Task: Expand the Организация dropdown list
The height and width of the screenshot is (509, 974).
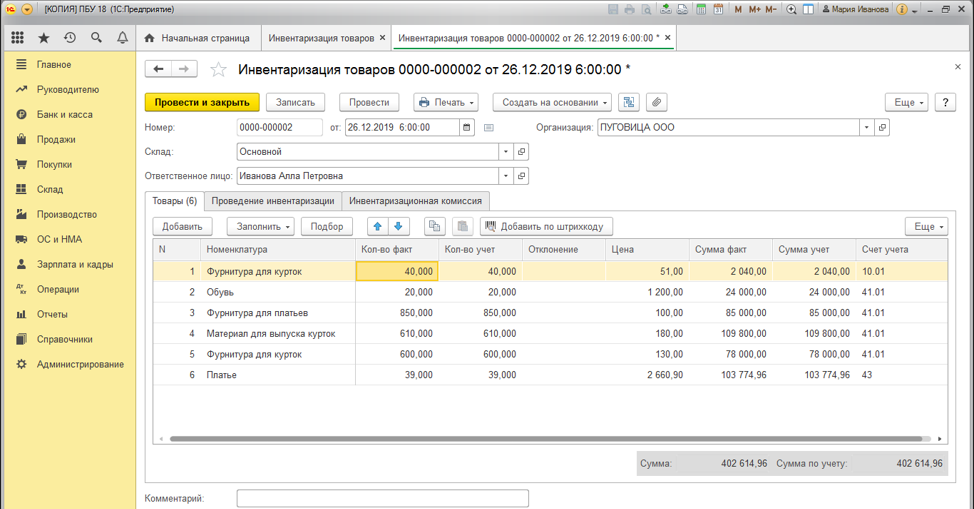Action: (x=866, y=128)
